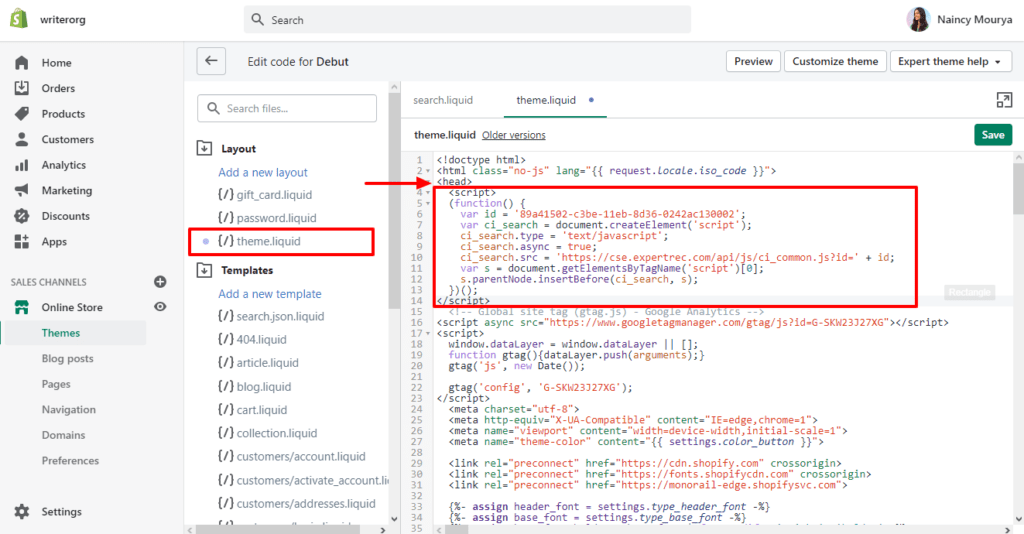Switch to the search.liquid tab
Viewport: 1024px width, 534px height.
click(443, 100)
